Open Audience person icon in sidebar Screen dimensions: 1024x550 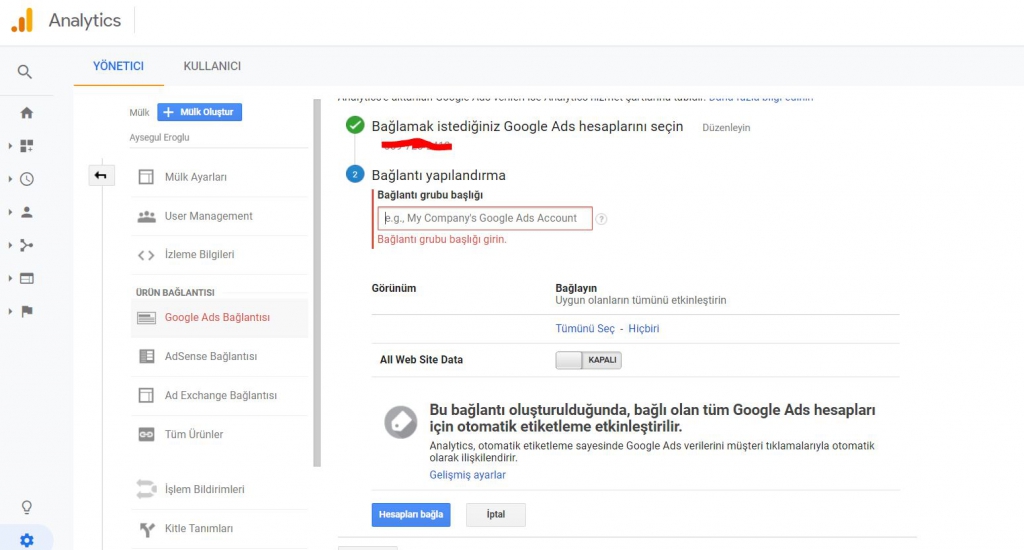click(26, 212)
